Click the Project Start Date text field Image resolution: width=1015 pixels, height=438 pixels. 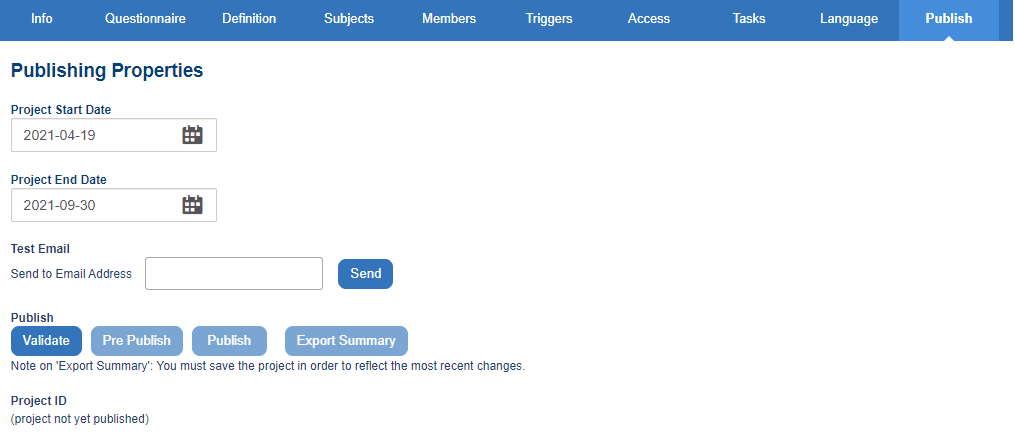114,135
